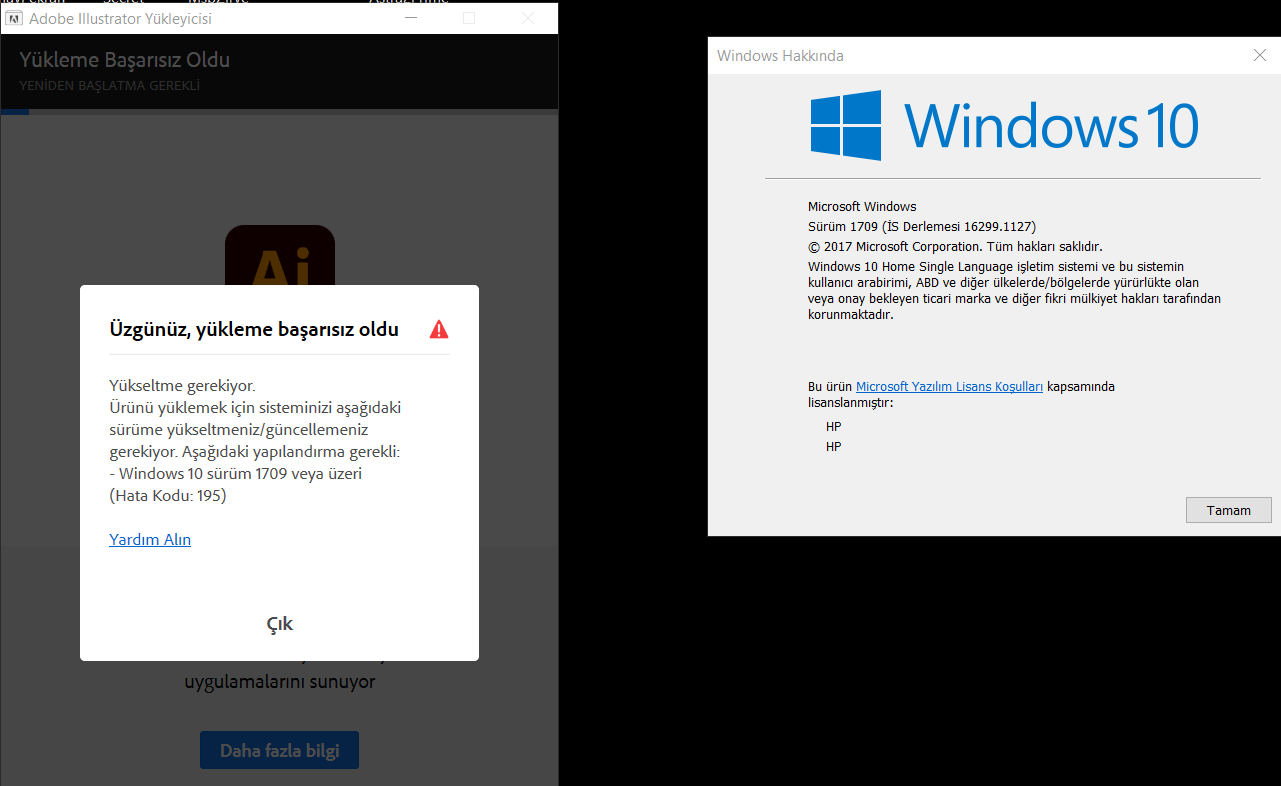Click the installer progress bar under the header
The width and height of the screenshot is (1281, 786).
(279, 112)
